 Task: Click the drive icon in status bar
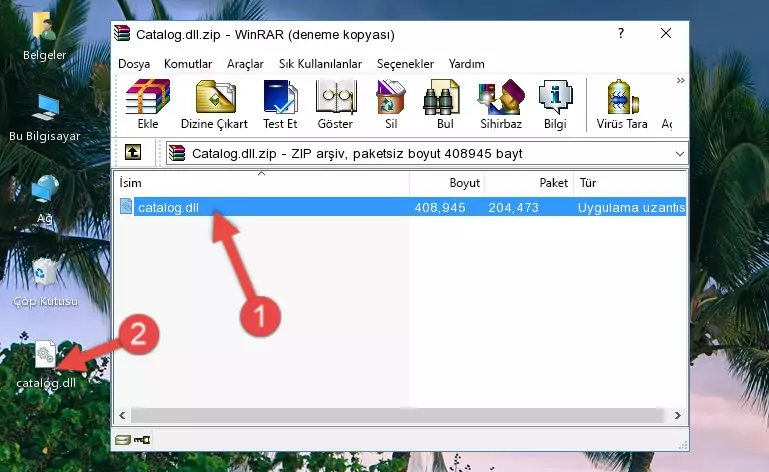[x=123, y=440]
